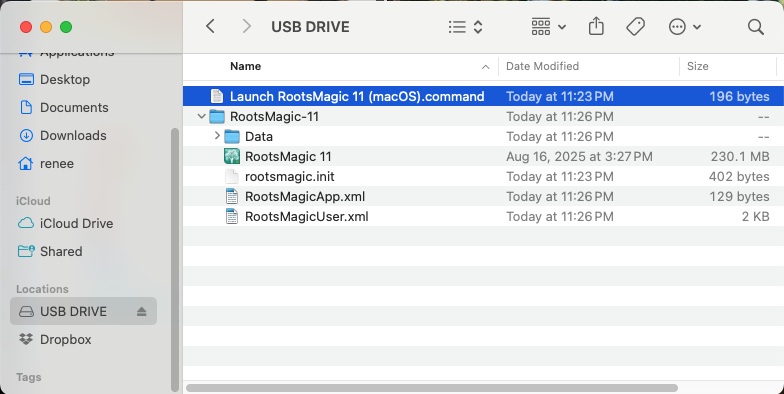Go back with the left chevron
Image resolution: width=784 pixels, height=394 pixels.
[x=210, y=26]
